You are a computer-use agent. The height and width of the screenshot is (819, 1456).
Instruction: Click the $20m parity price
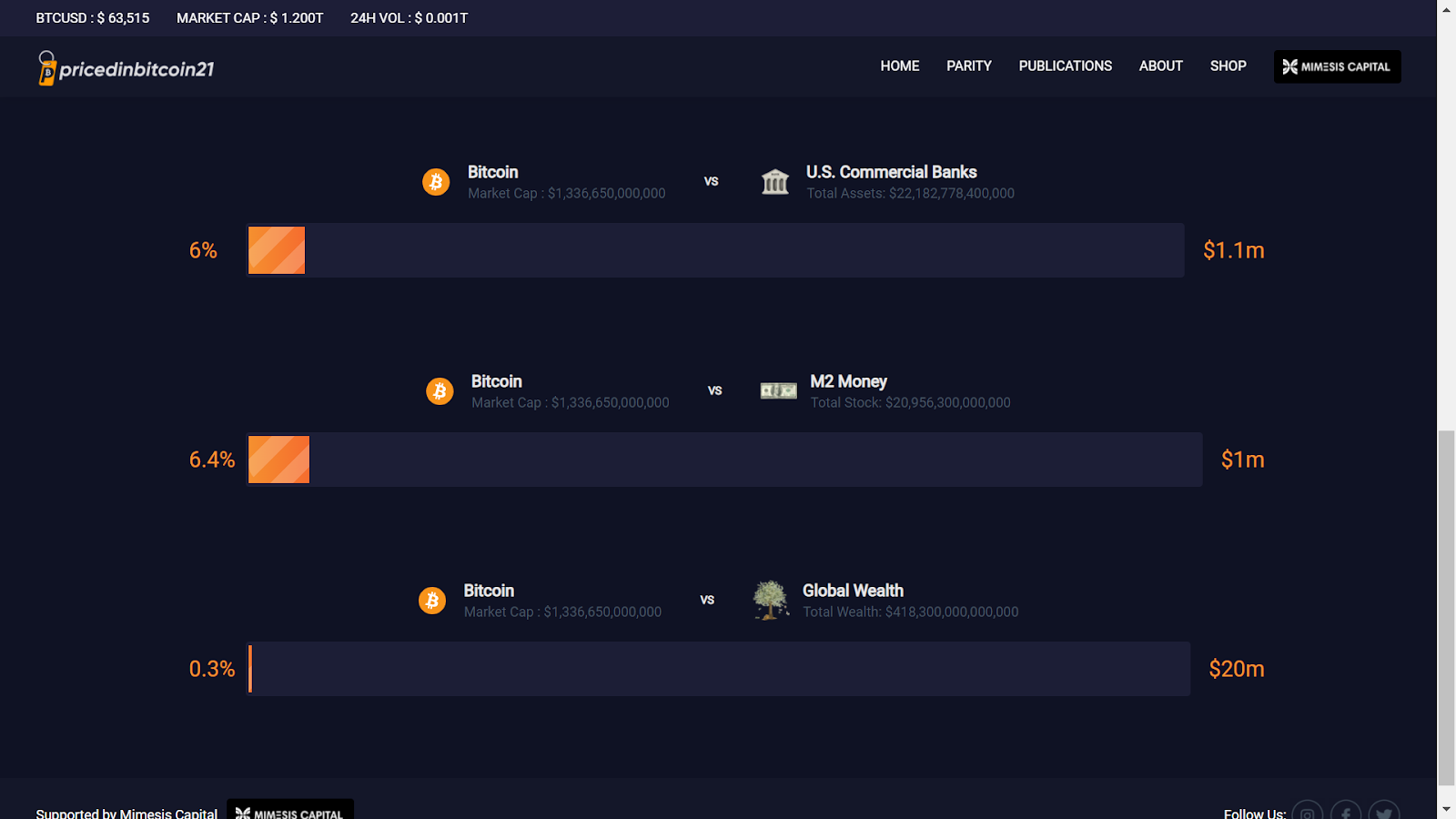pyautogui.click(x=1237, y=669)
